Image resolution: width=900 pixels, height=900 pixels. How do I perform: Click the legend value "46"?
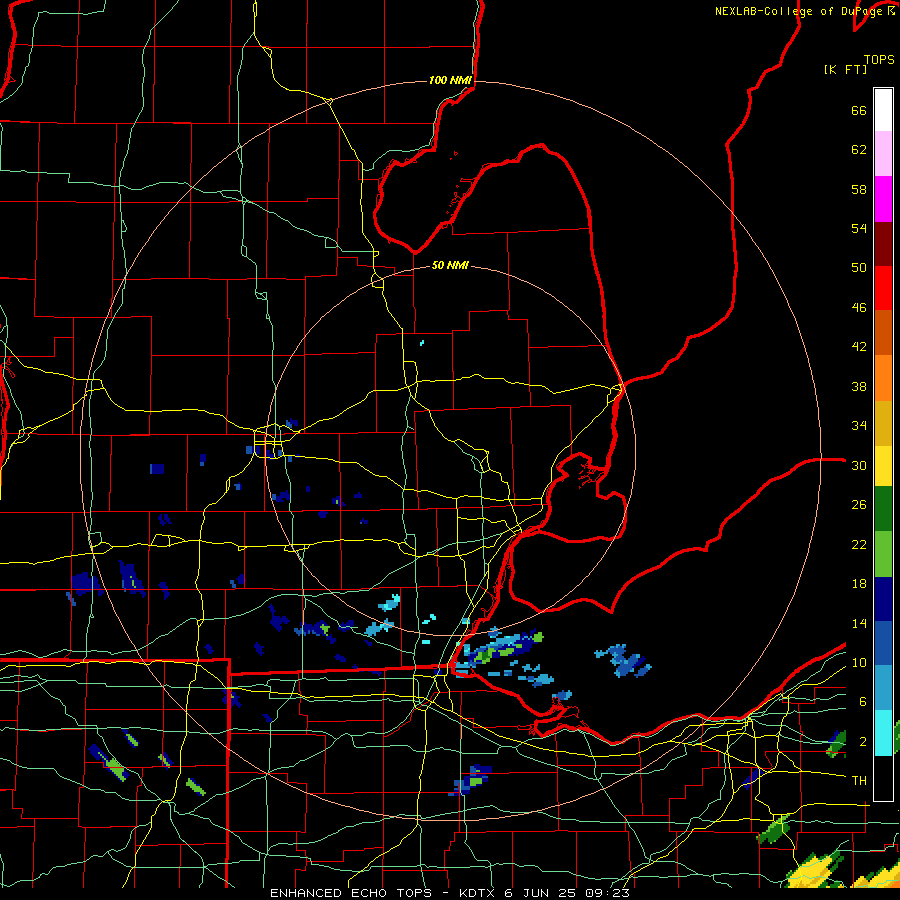click(859, 308)
